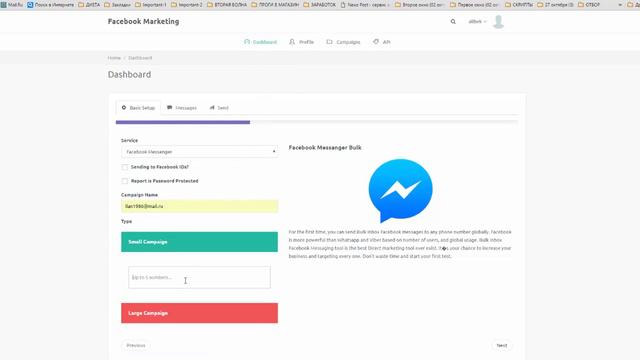Switch to the Messages tab
The width and height of the screenshot is (640, 360).
(182, 108)
